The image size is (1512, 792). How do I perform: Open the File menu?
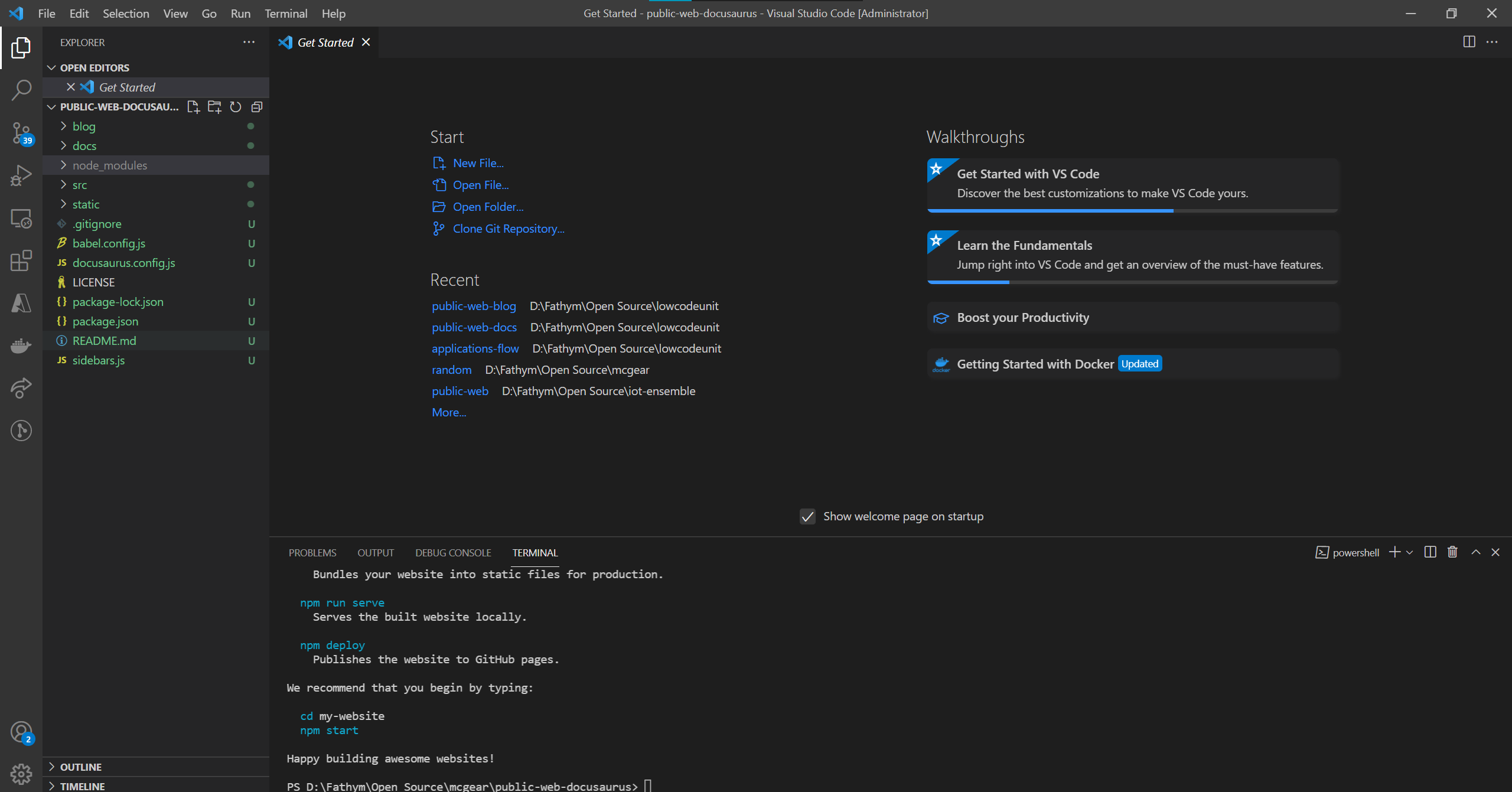(x=47, y=13)
